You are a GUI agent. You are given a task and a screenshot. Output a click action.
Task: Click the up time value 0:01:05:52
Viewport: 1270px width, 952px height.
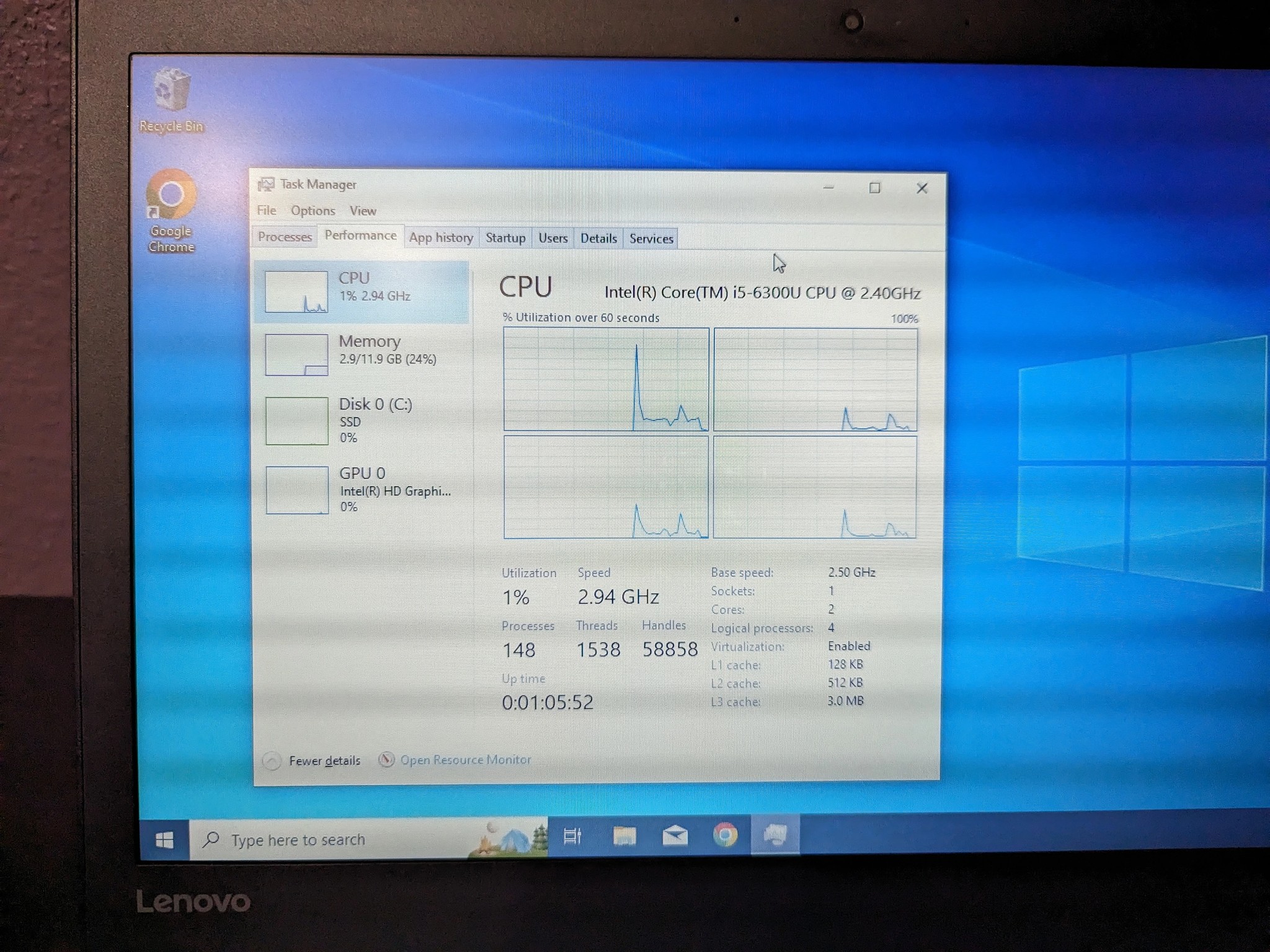pos(548,702)
